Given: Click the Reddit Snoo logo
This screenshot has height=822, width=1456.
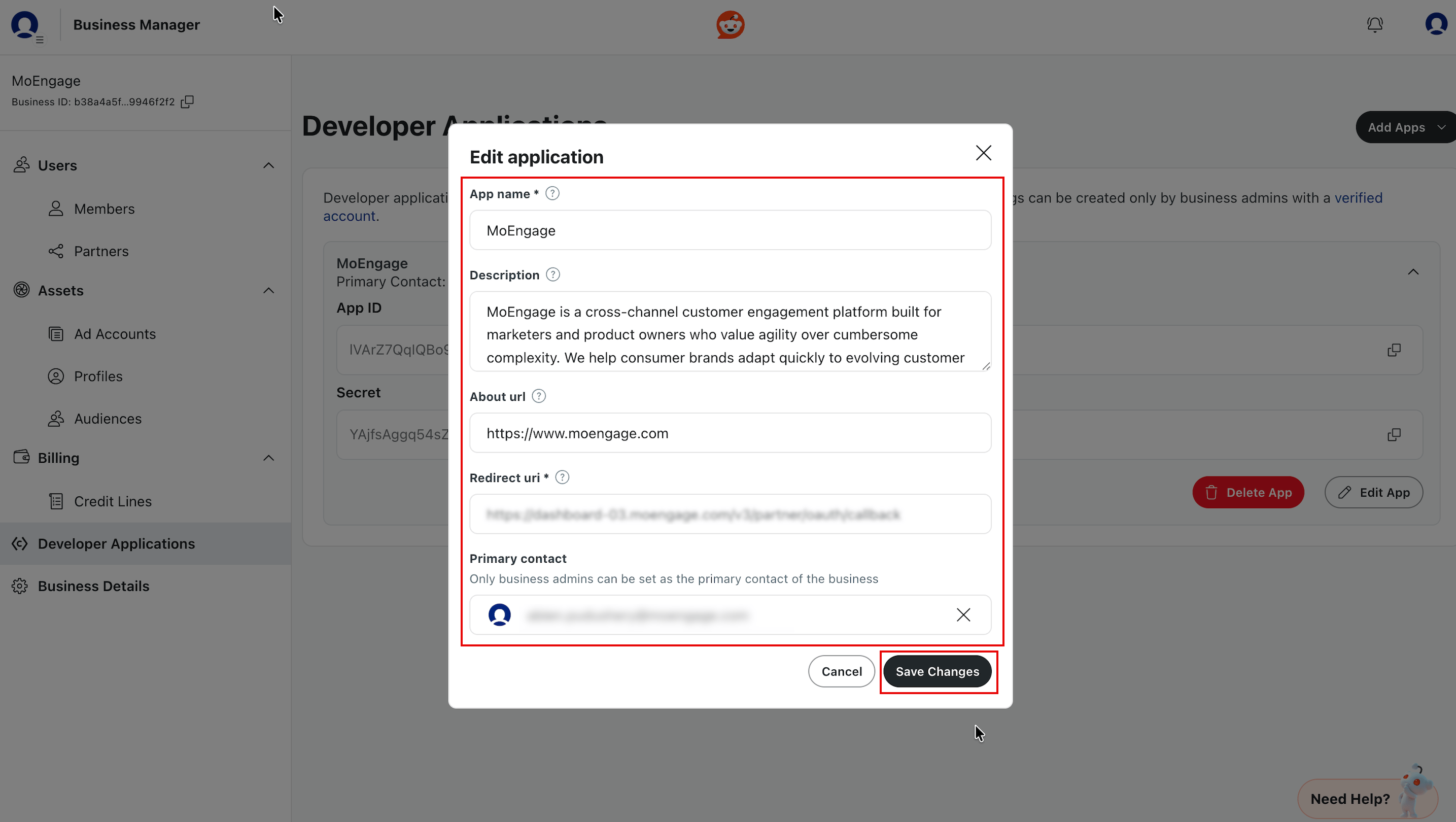Looking at the screenshot, I should (730, 25).
